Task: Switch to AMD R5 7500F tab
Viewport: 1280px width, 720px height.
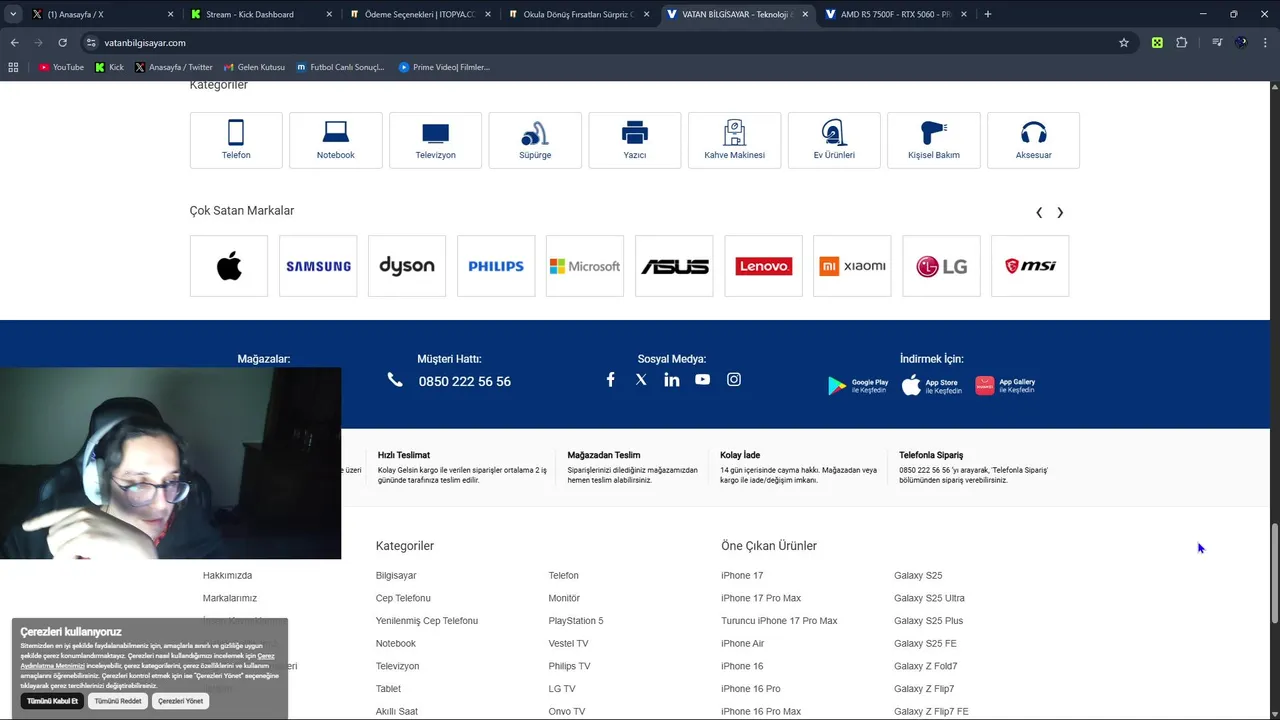Action: 895,14
